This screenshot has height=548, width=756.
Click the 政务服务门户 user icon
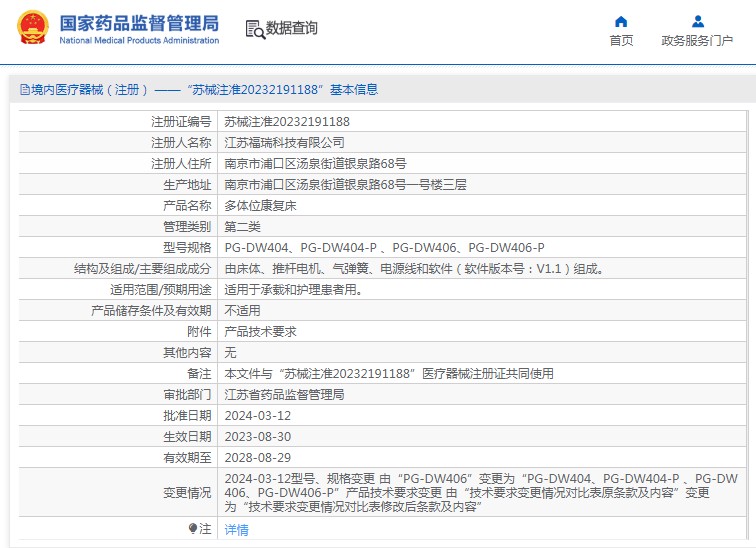click(x=698, y=21)
